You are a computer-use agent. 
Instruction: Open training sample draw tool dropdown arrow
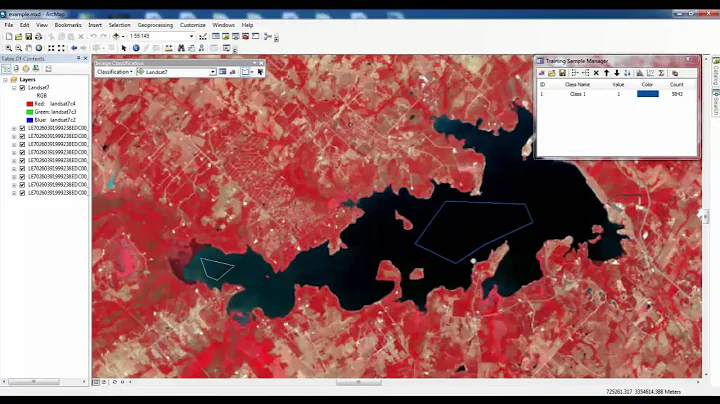[x=252, y=72]
